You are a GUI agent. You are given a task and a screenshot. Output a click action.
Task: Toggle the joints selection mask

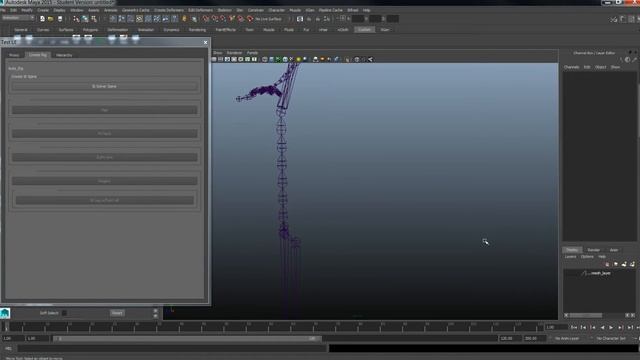122,19
